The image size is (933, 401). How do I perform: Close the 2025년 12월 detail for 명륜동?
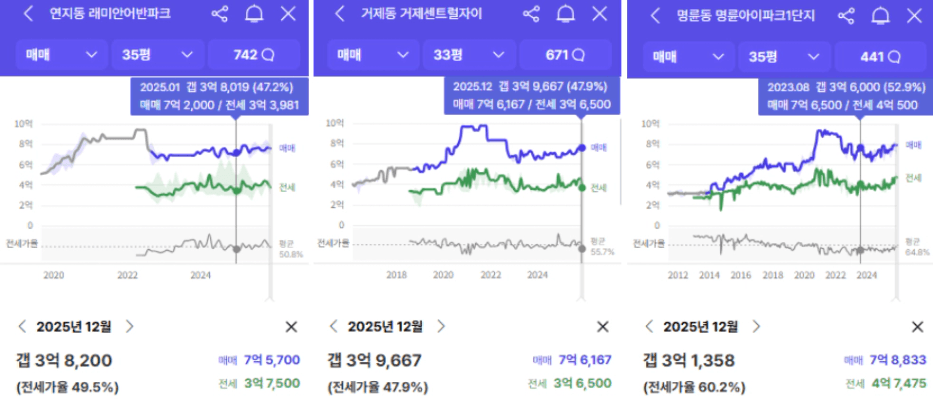(915, 327)
